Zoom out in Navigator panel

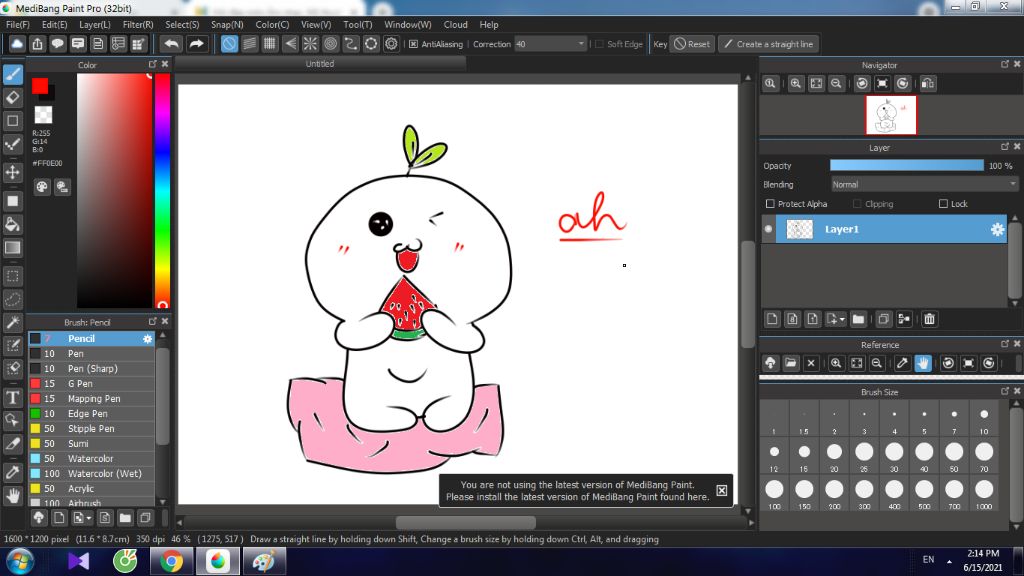point(836,84)
